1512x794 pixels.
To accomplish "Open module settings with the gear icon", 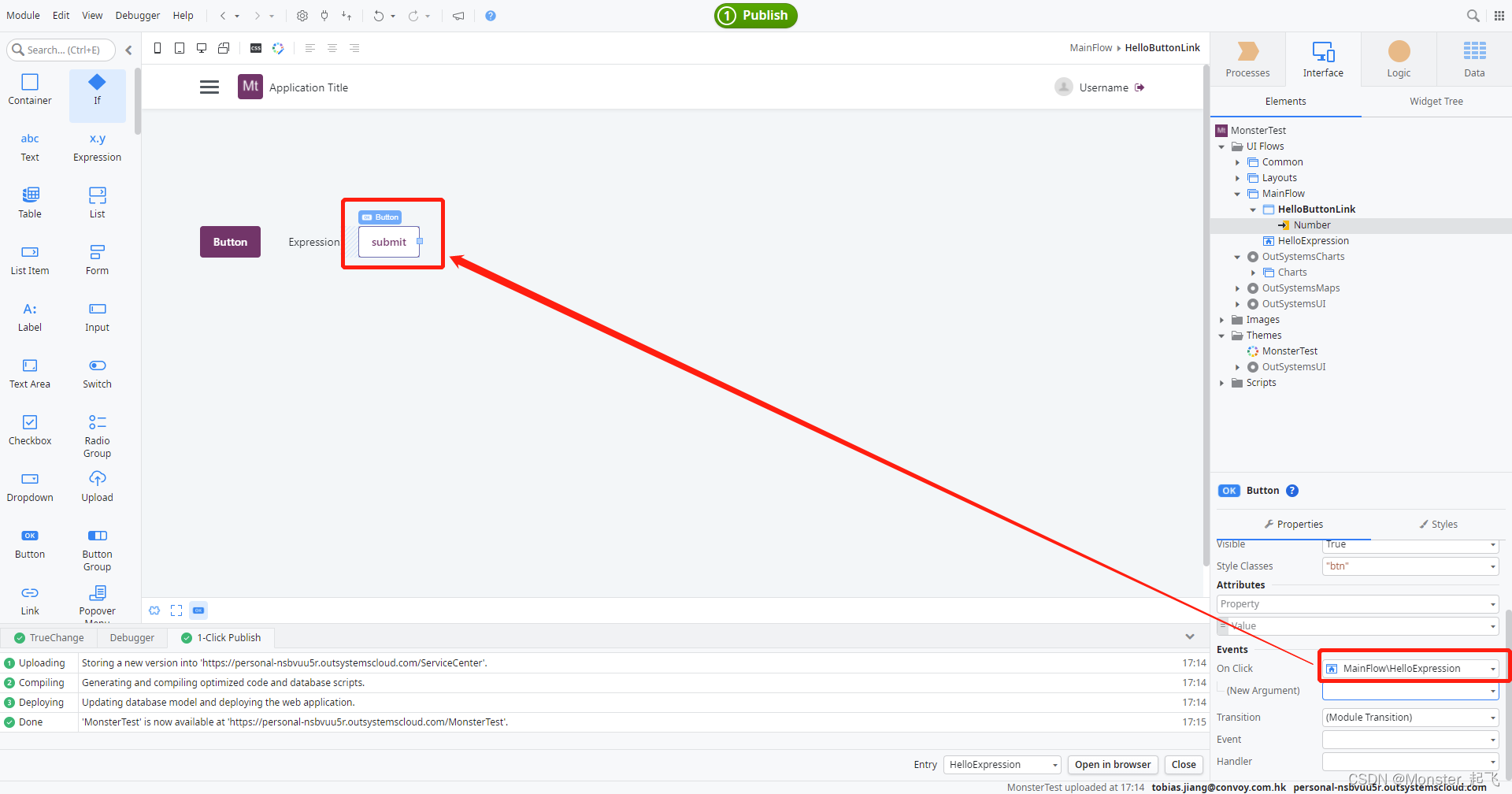I will (302, 16).
